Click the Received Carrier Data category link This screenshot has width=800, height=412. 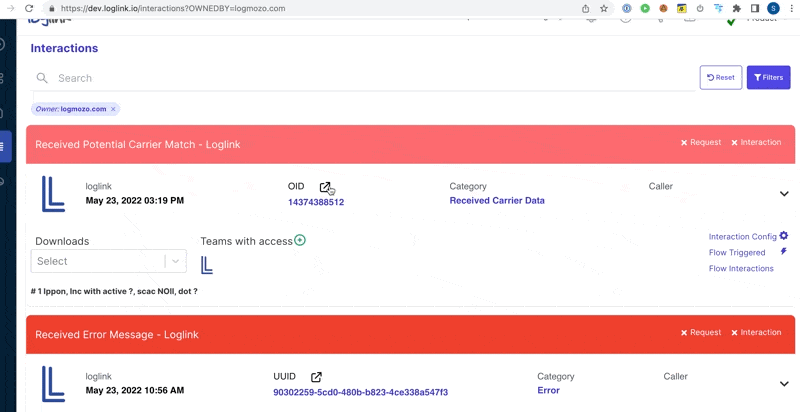coord(497,200)
